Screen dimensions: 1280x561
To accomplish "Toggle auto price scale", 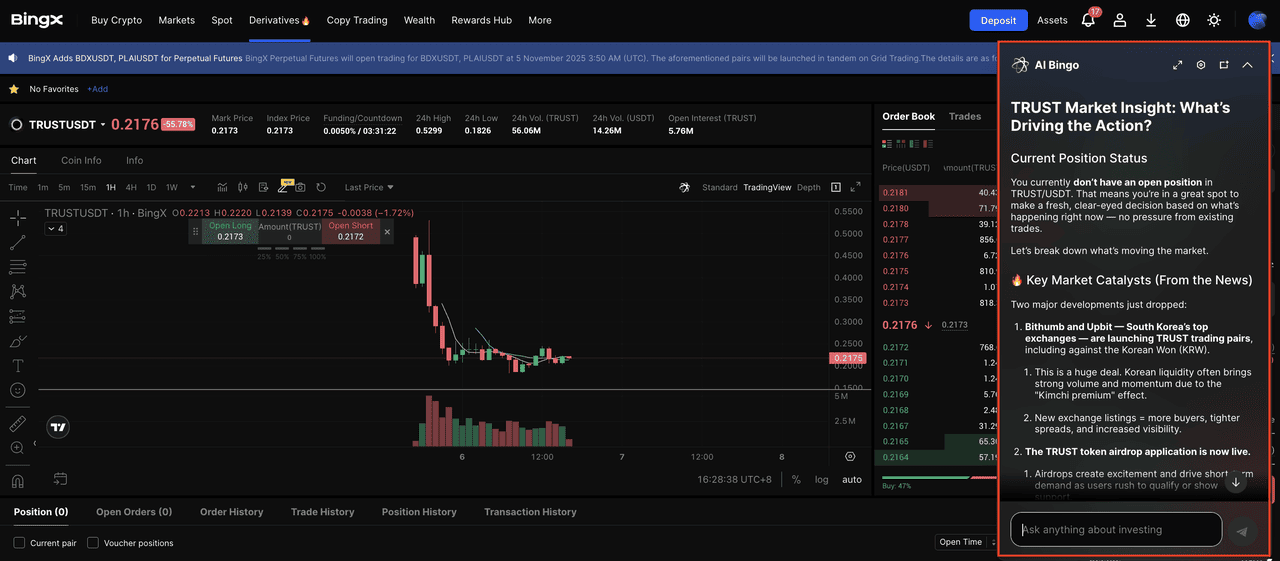I will click(x=852, y=480).
